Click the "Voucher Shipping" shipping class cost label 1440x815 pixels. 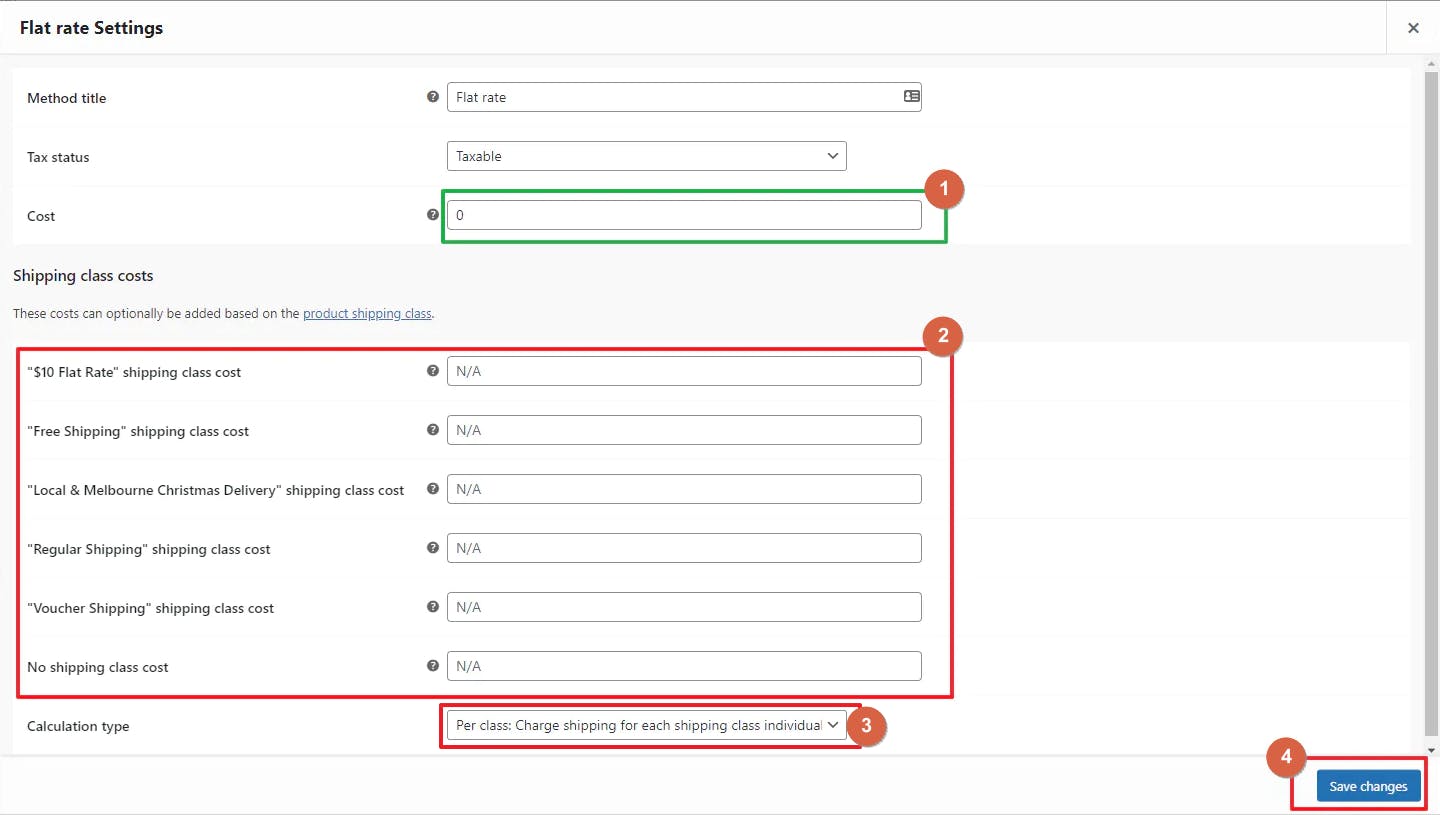click(x=150, y=608)
